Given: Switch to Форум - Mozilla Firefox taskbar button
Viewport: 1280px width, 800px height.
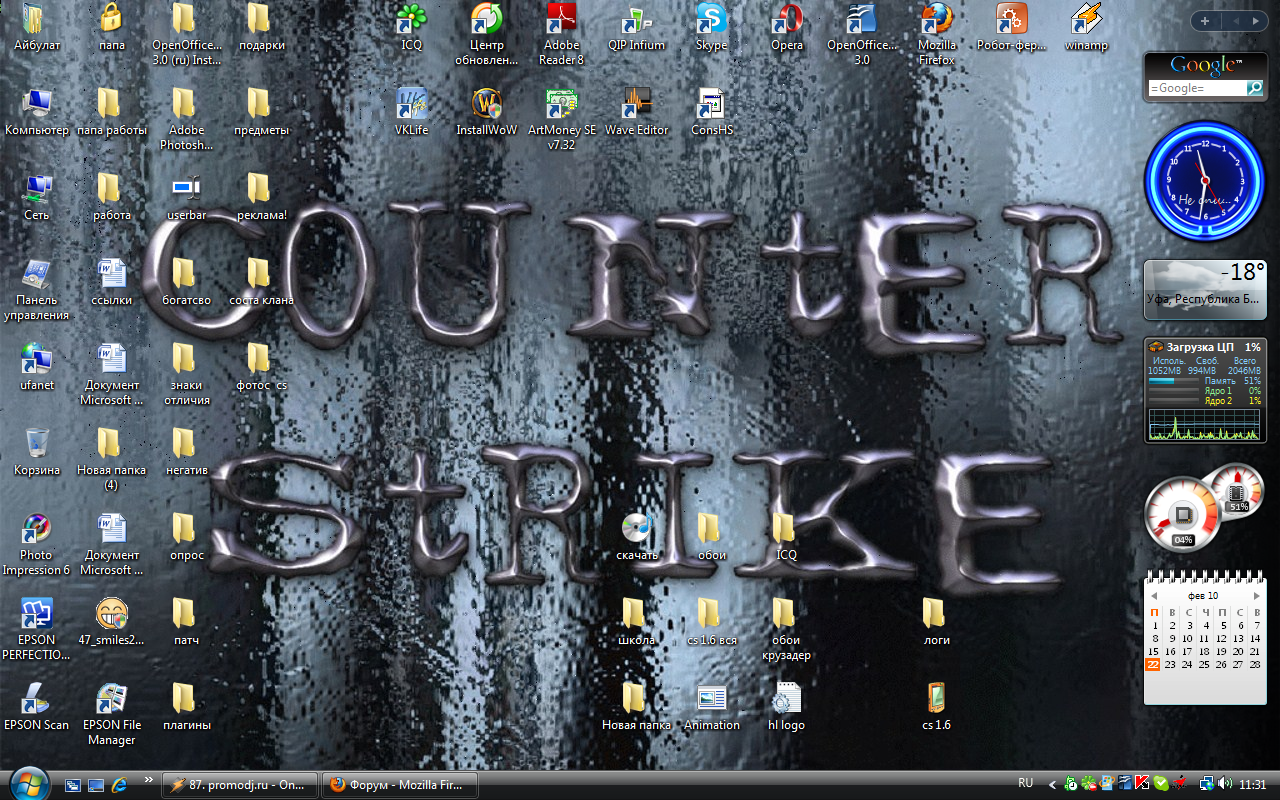Looking at the screenshot, I should click(400, 785).
